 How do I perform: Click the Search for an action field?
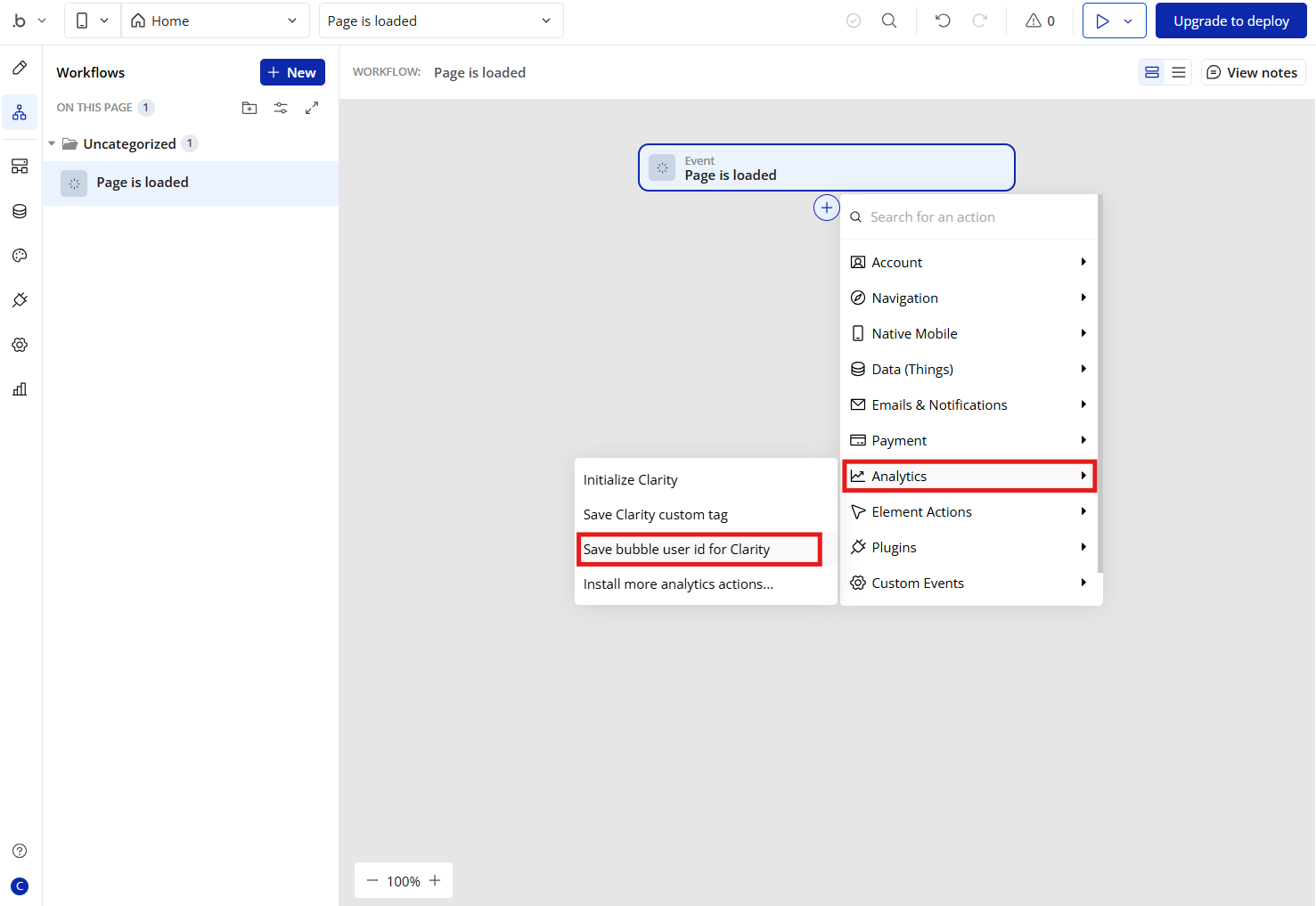(969, 217)
